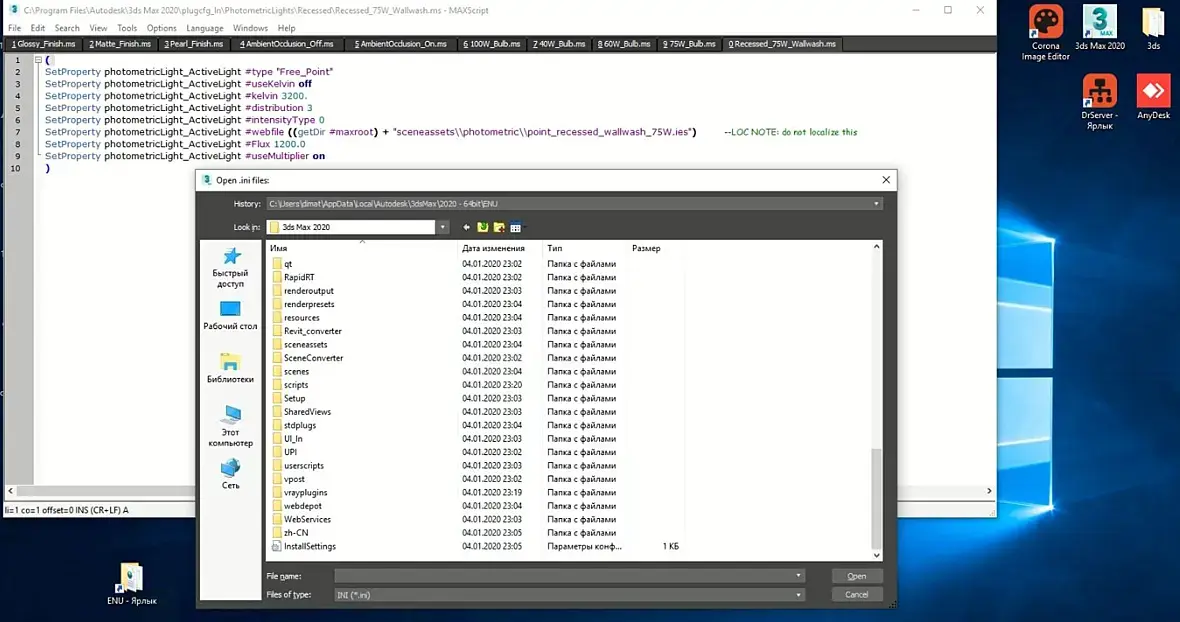
Task: Click the editor horizontal scroll right arrow
Action: tap(989, 491)
